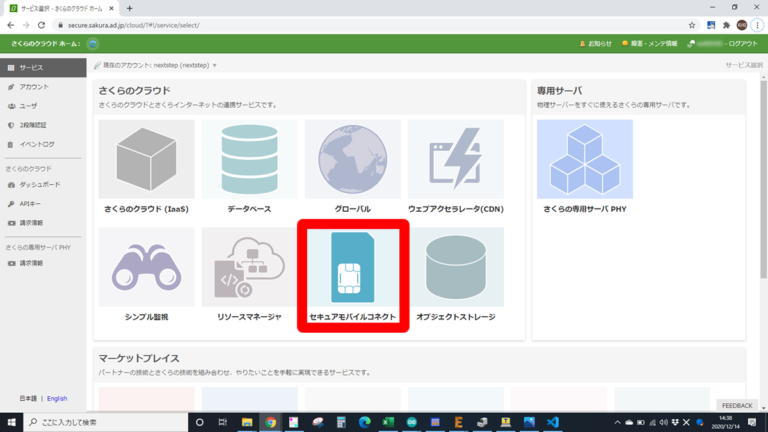Open the グローバル globe service tile

353,167
